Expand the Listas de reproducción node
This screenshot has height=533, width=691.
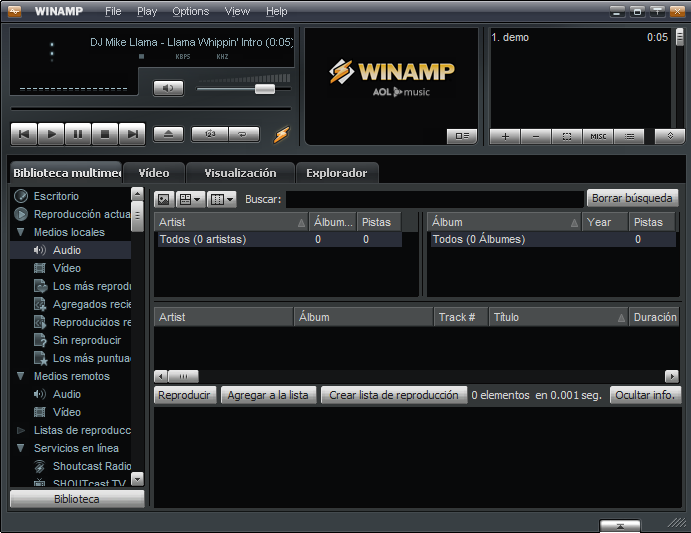click(20, 430)
